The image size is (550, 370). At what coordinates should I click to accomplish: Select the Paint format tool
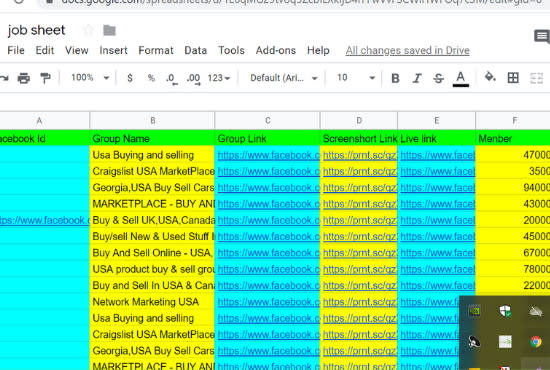click(45, 78)
